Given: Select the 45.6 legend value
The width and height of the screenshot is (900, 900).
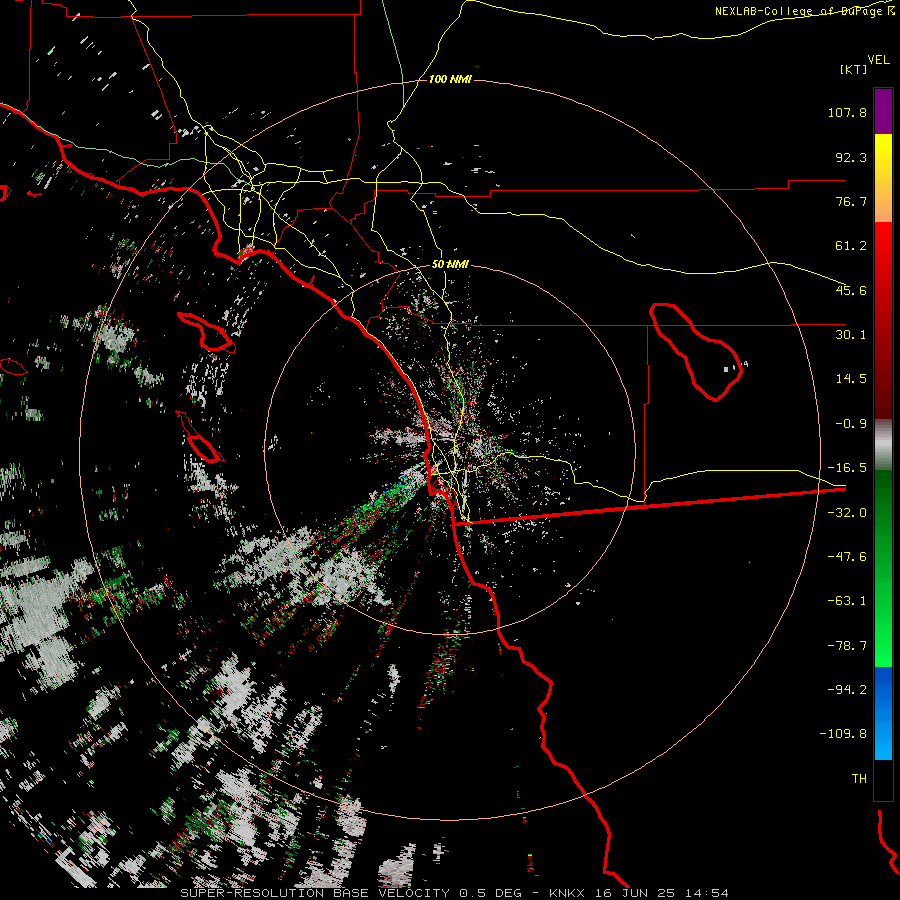Looking at the screenshot, I should point(851,291).
